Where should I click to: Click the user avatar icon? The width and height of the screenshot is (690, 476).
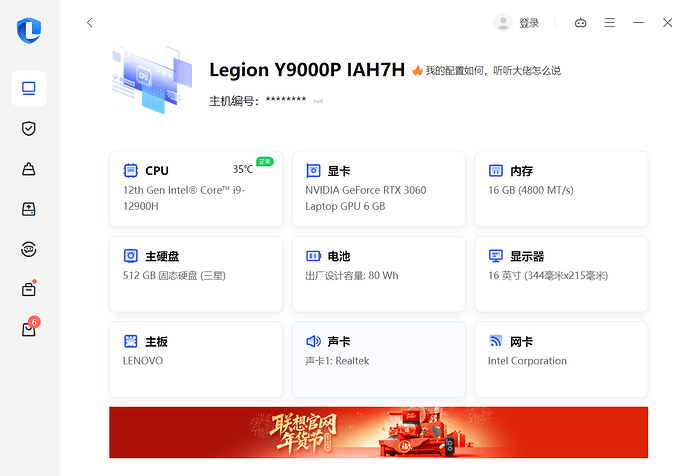tap(503, 22)
